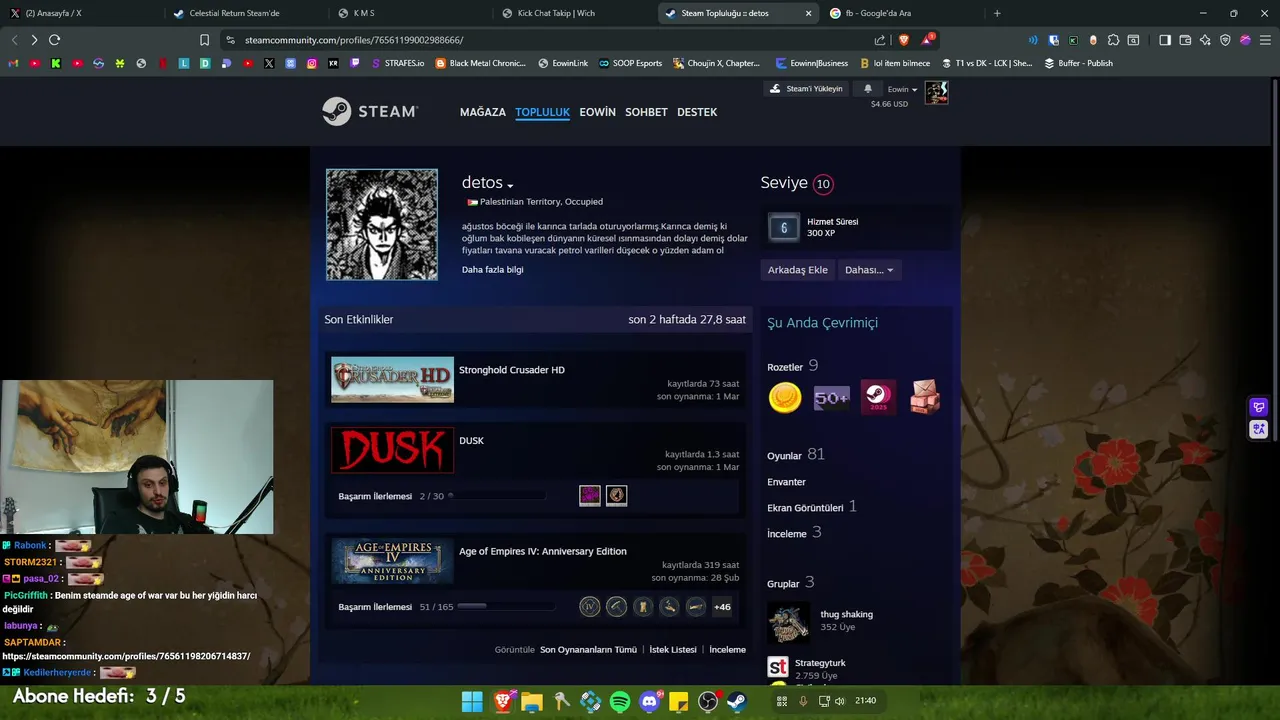
Task: Click the share icon in the address bar
Action: click(x=880, y=40)
